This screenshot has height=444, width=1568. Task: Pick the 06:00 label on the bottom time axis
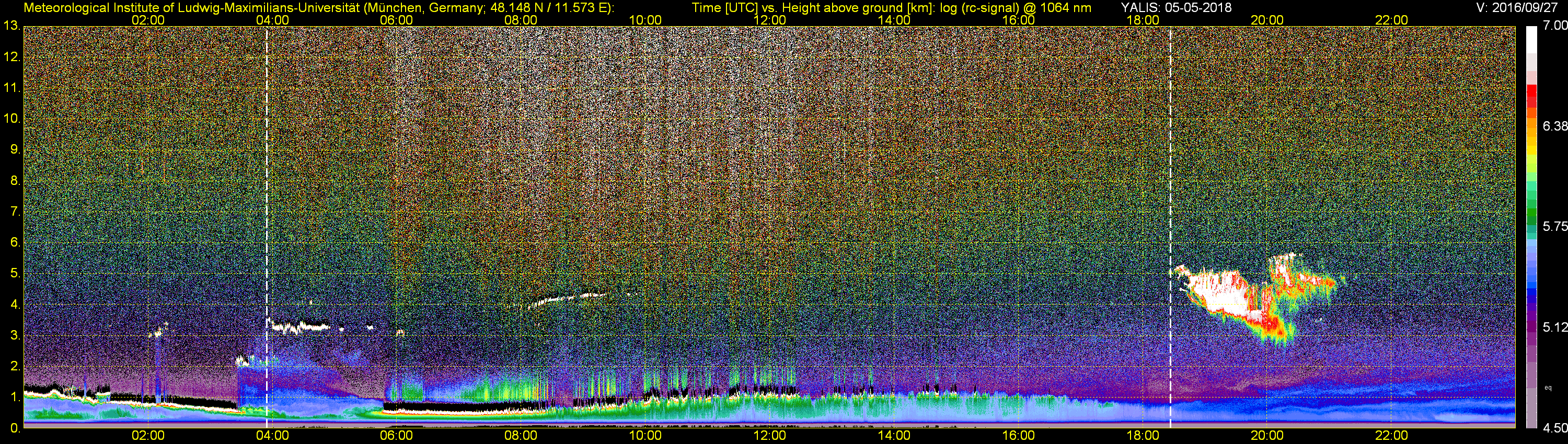coord(396,436)
